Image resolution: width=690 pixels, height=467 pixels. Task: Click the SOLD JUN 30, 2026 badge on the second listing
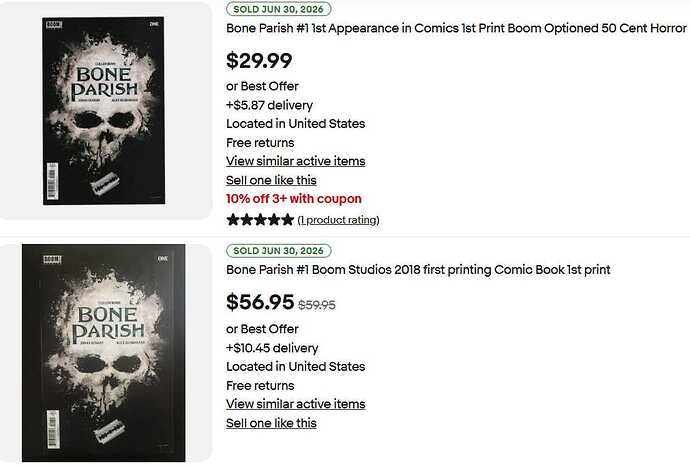pyautogui.click(x=279, y=251)
